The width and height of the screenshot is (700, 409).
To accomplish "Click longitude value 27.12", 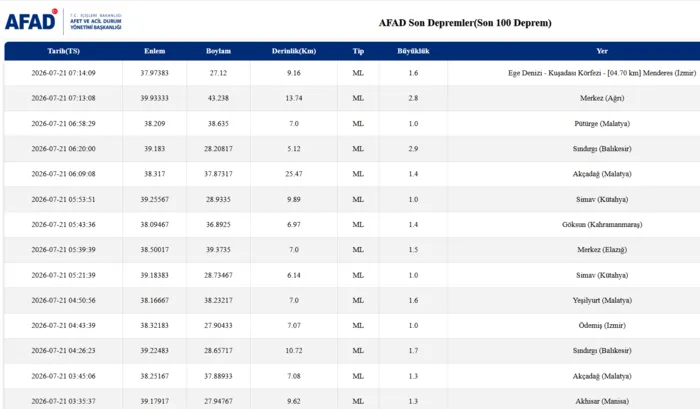I will click(x=218, y=73).
